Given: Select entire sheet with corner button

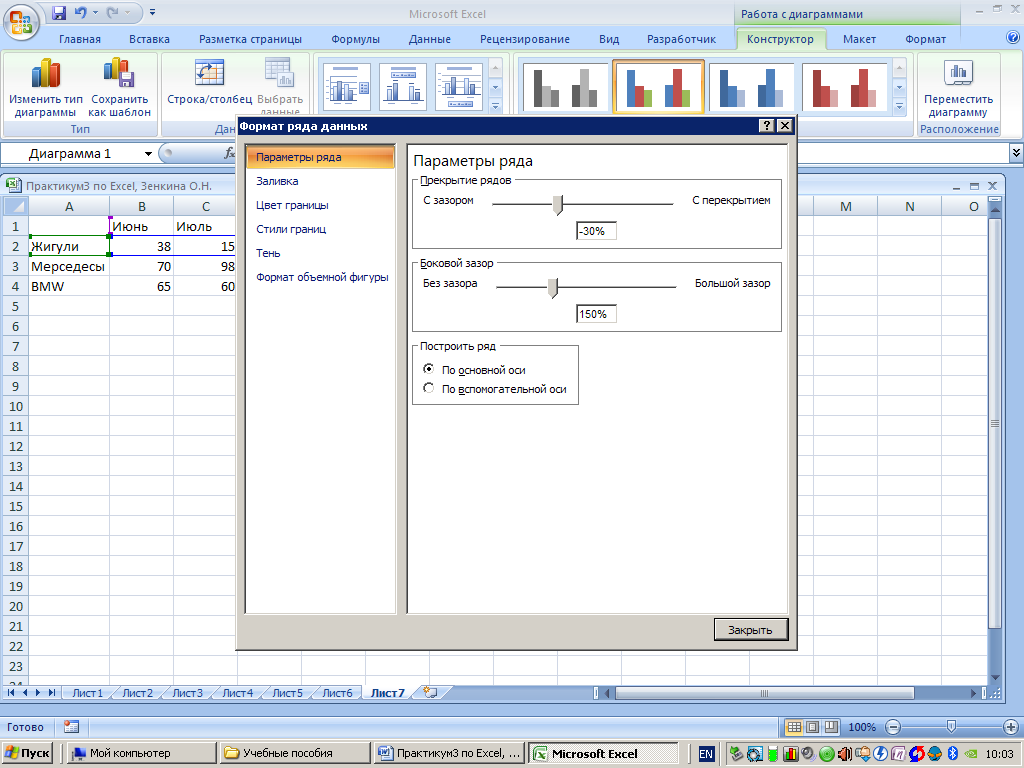Looking at the screenshot, I should (x=16, y=206).
